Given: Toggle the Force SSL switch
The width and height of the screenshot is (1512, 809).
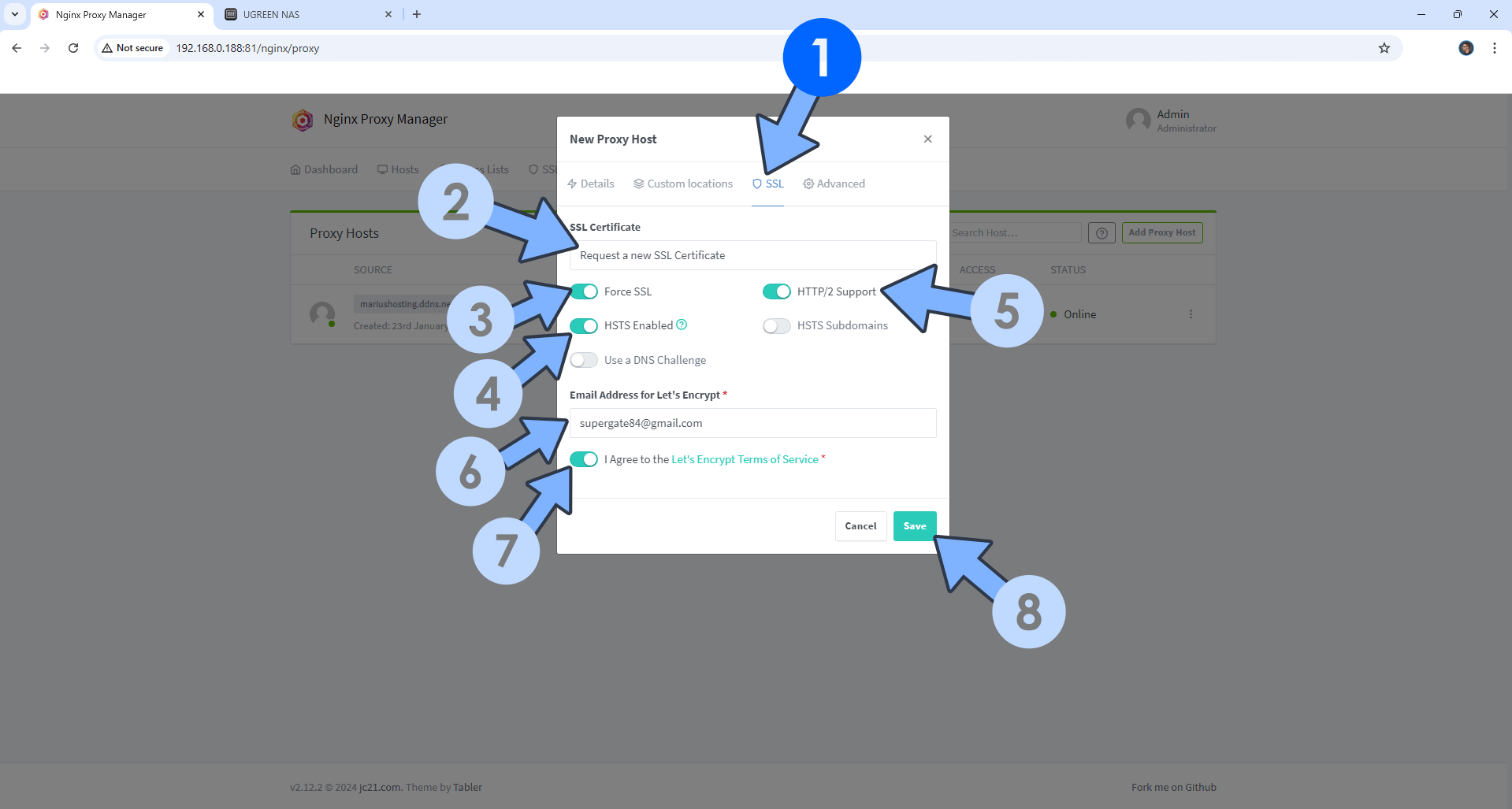Looking at the screenshot, I should point(584,291).
